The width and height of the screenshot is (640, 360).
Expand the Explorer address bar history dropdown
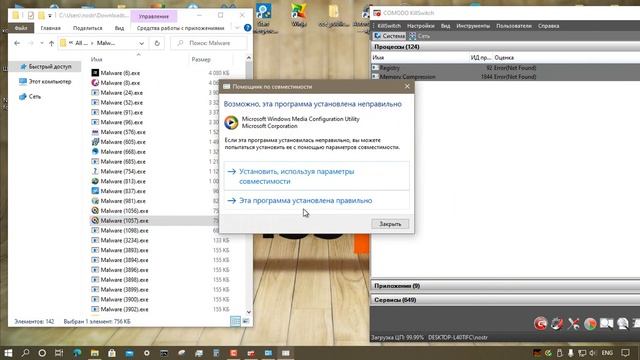coord(141,43)
